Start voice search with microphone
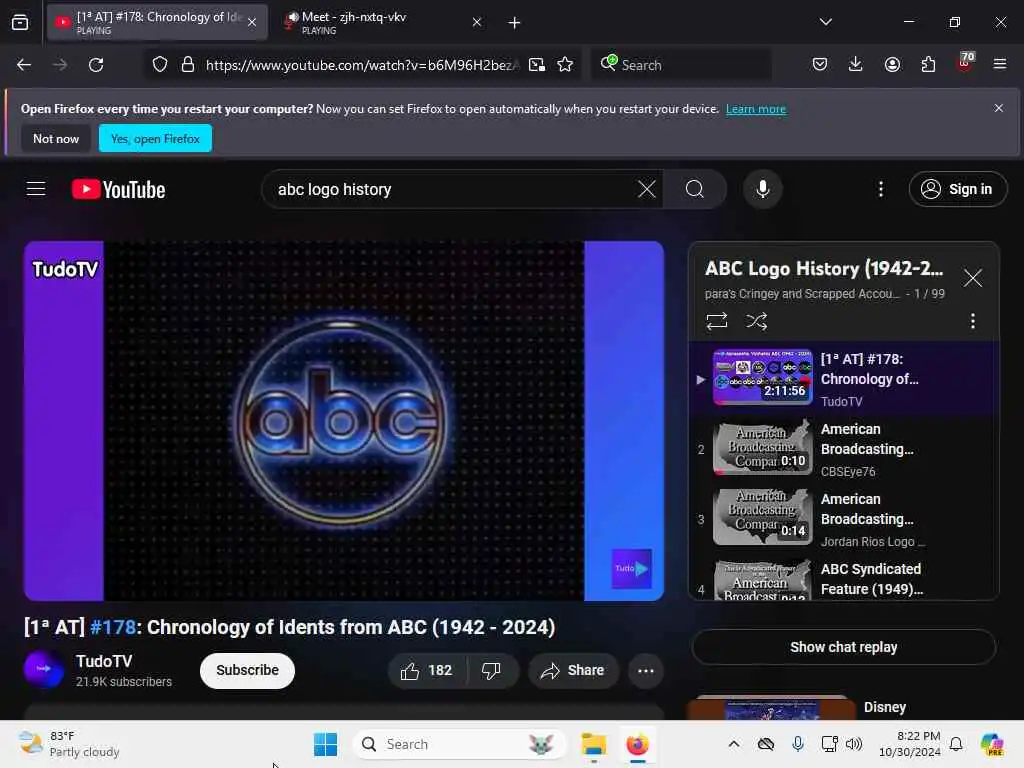The image size is (1024, 768). [x=763, y=189]
